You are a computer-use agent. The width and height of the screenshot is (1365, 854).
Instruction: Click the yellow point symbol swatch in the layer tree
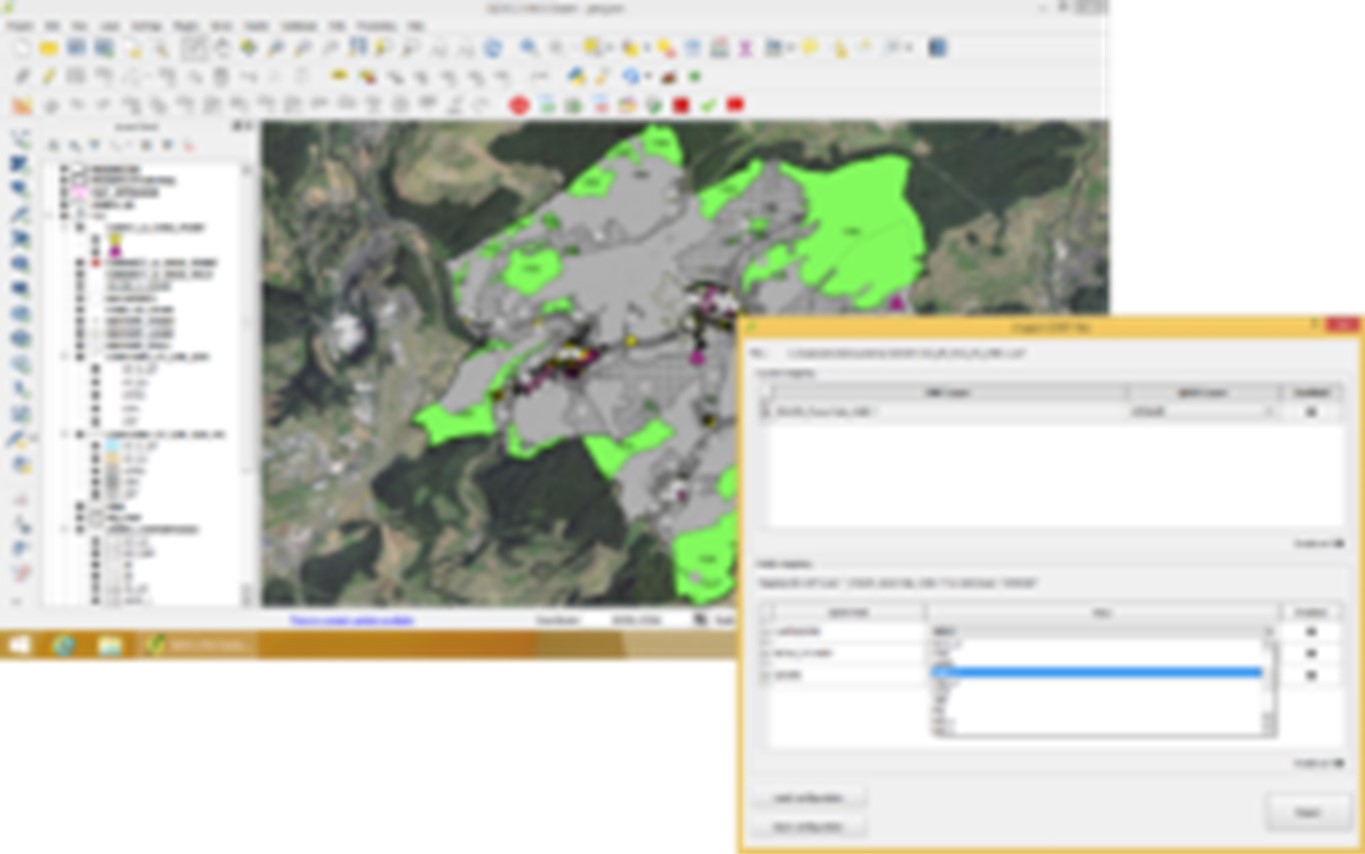[x=115, y=239]
